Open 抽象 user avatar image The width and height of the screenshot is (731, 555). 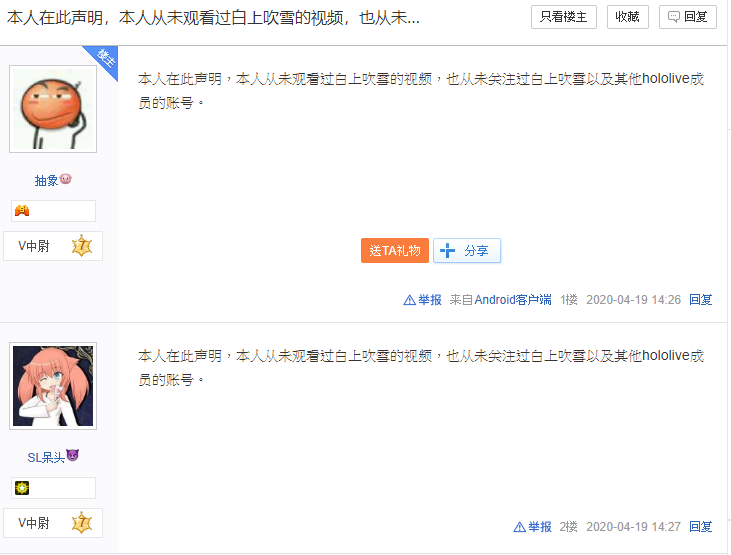[x=53, y=109]
